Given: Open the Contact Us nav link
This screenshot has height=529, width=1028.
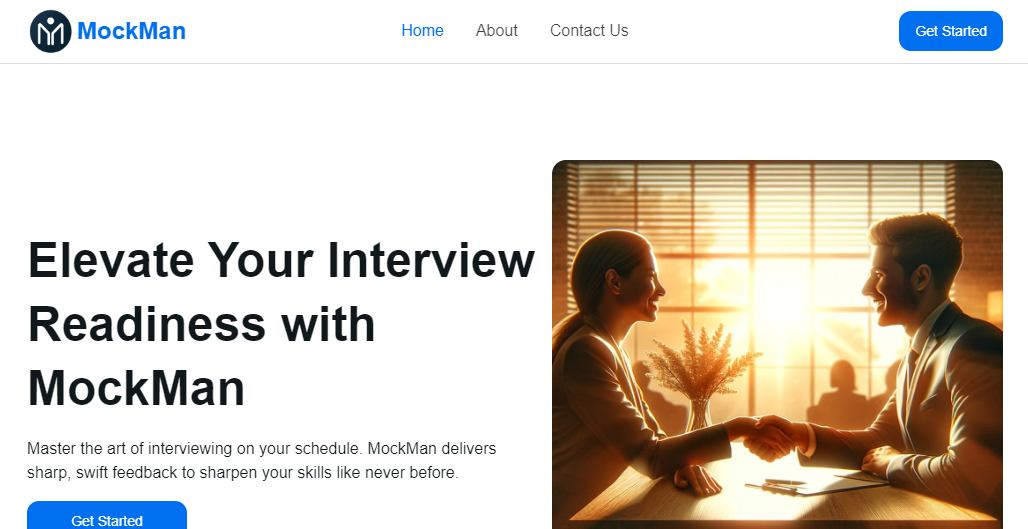Looking at the screenshot, I should [589, 31].
